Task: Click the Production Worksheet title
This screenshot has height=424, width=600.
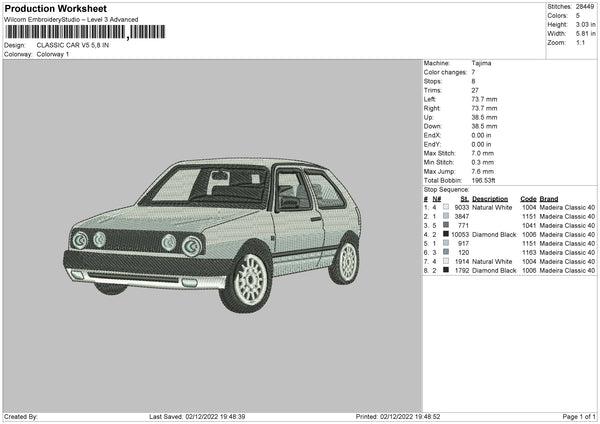Action: pos(48,7)
